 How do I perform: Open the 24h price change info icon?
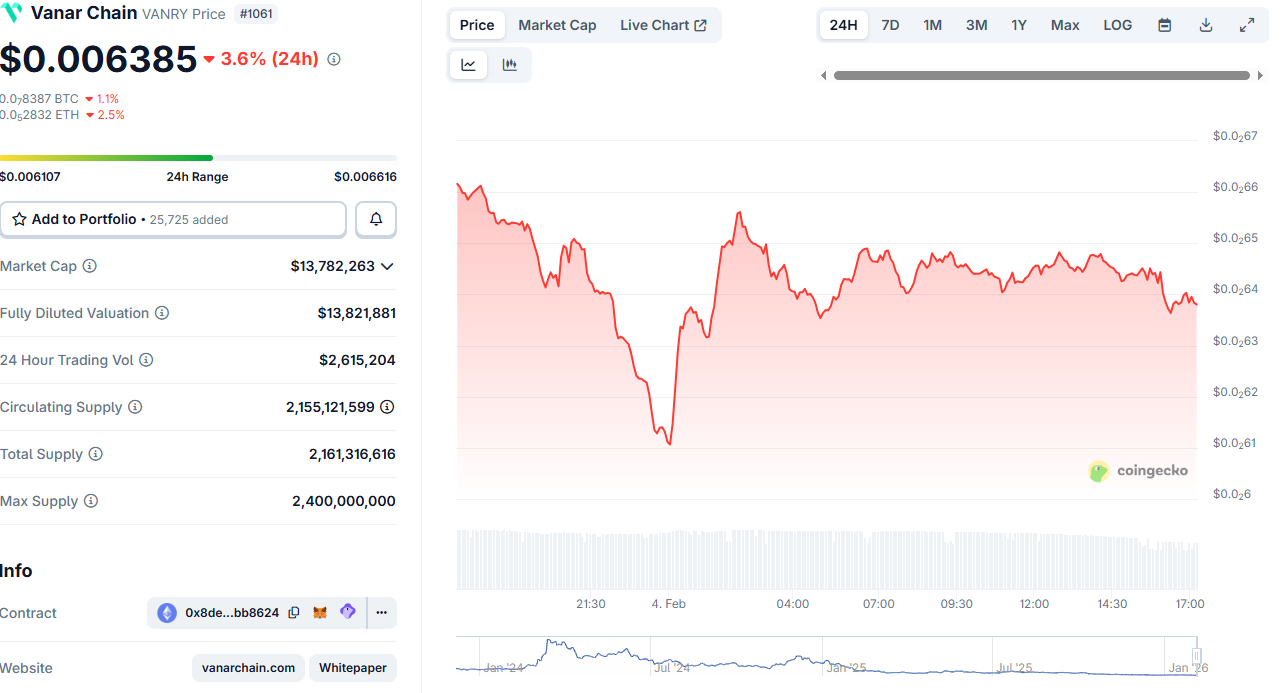click(334, 59)
